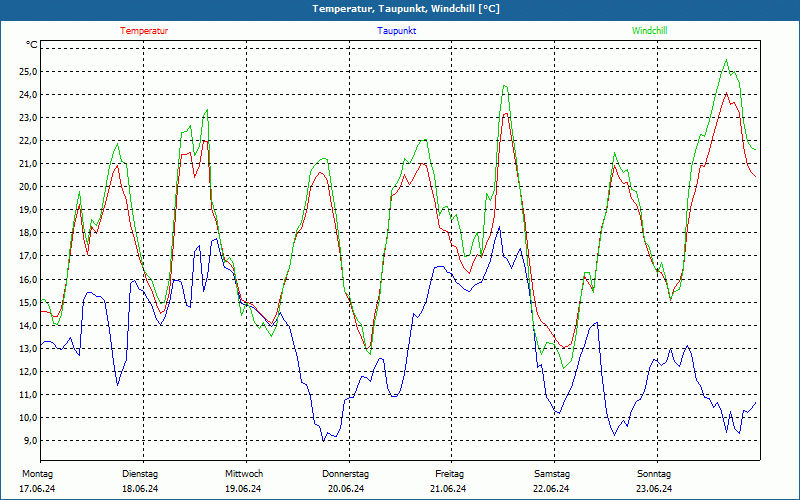
Task: Click the 11,0 y-axis value
Action: click(28, 394)
